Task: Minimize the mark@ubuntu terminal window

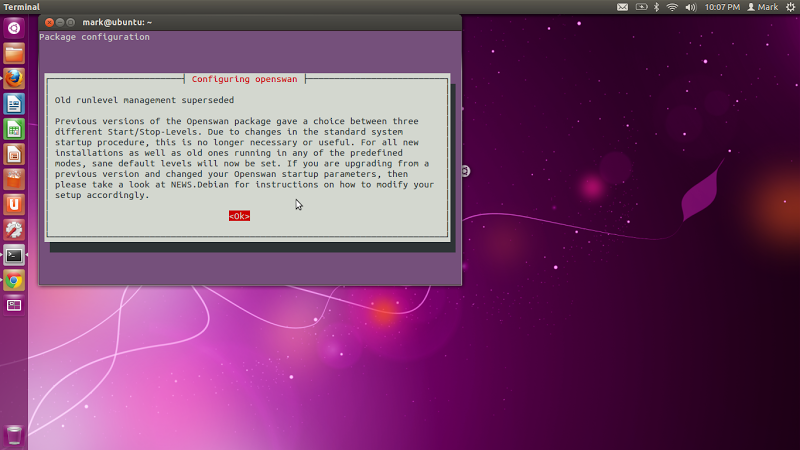Action: 60,22
